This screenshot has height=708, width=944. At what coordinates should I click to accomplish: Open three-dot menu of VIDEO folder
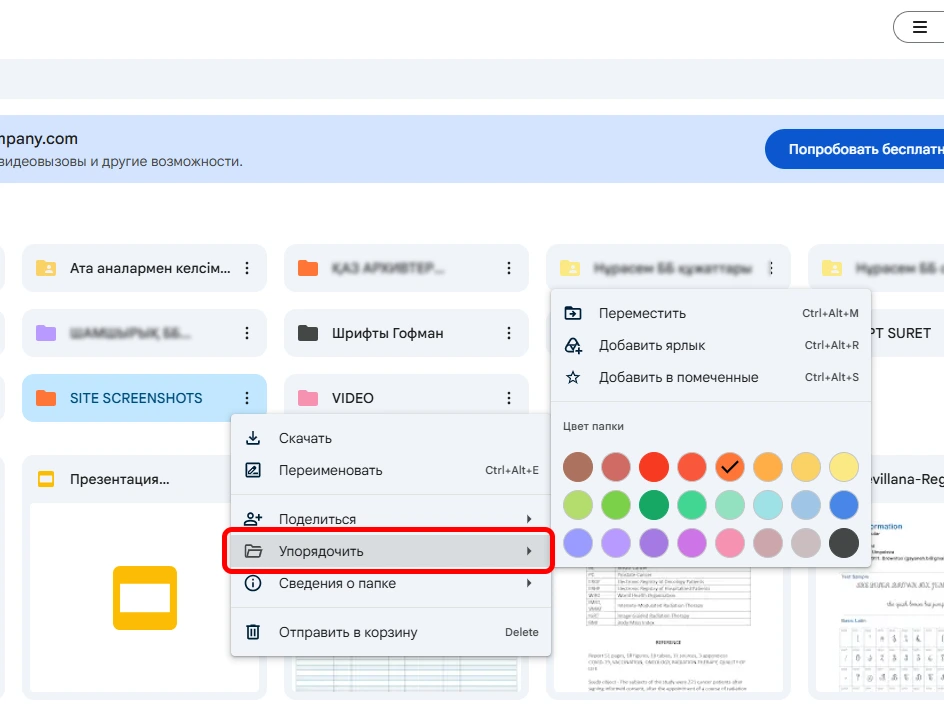point(509,398)
